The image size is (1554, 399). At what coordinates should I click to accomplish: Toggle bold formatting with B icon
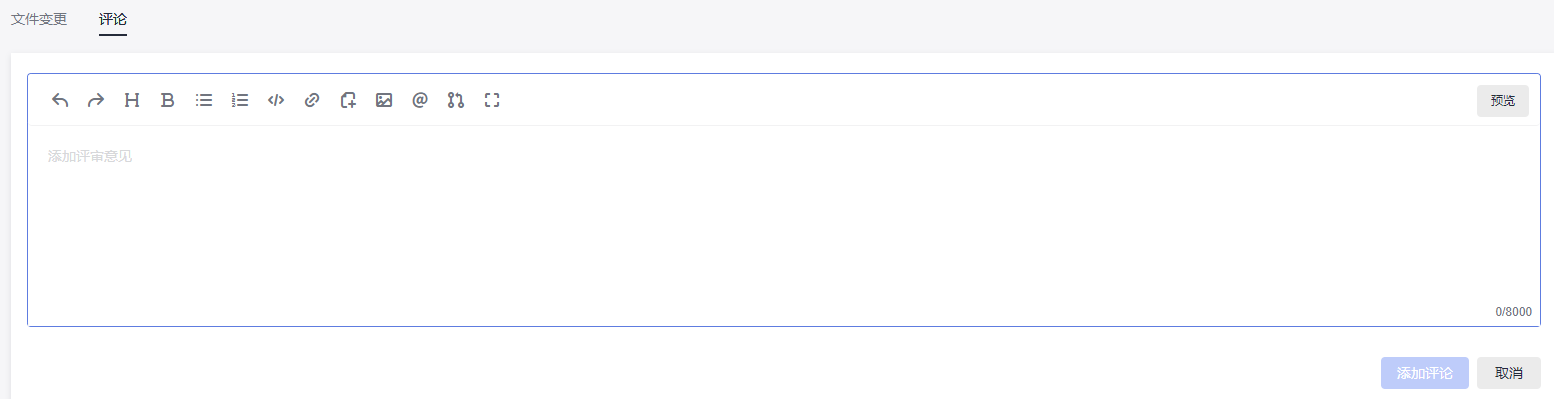point(168,100)
